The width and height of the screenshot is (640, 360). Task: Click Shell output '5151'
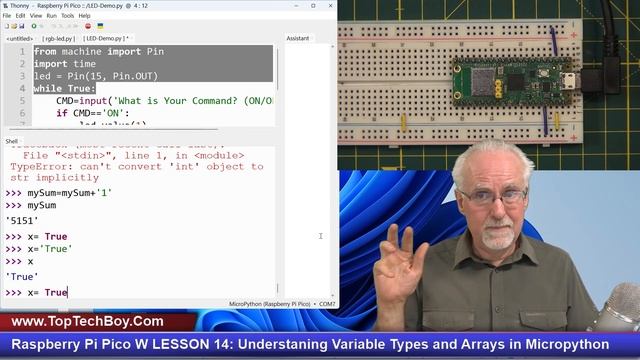pos(22,221)
